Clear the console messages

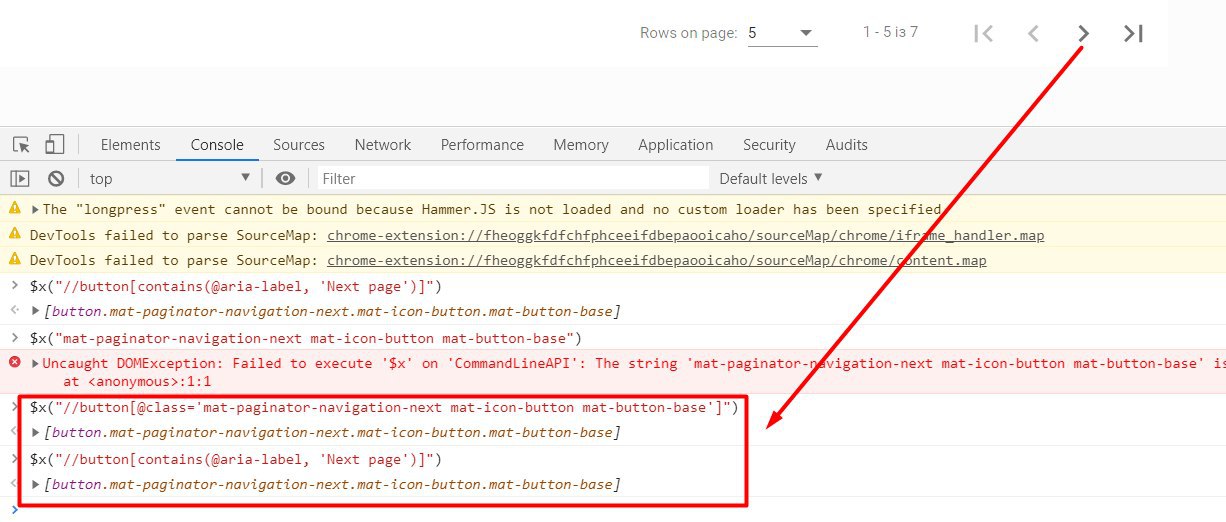tap(56, 179)
